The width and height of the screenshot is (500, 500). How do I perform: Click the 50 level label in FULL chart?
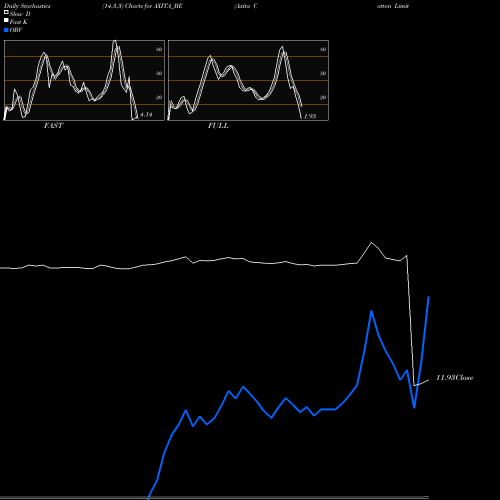tap(323, 73)
